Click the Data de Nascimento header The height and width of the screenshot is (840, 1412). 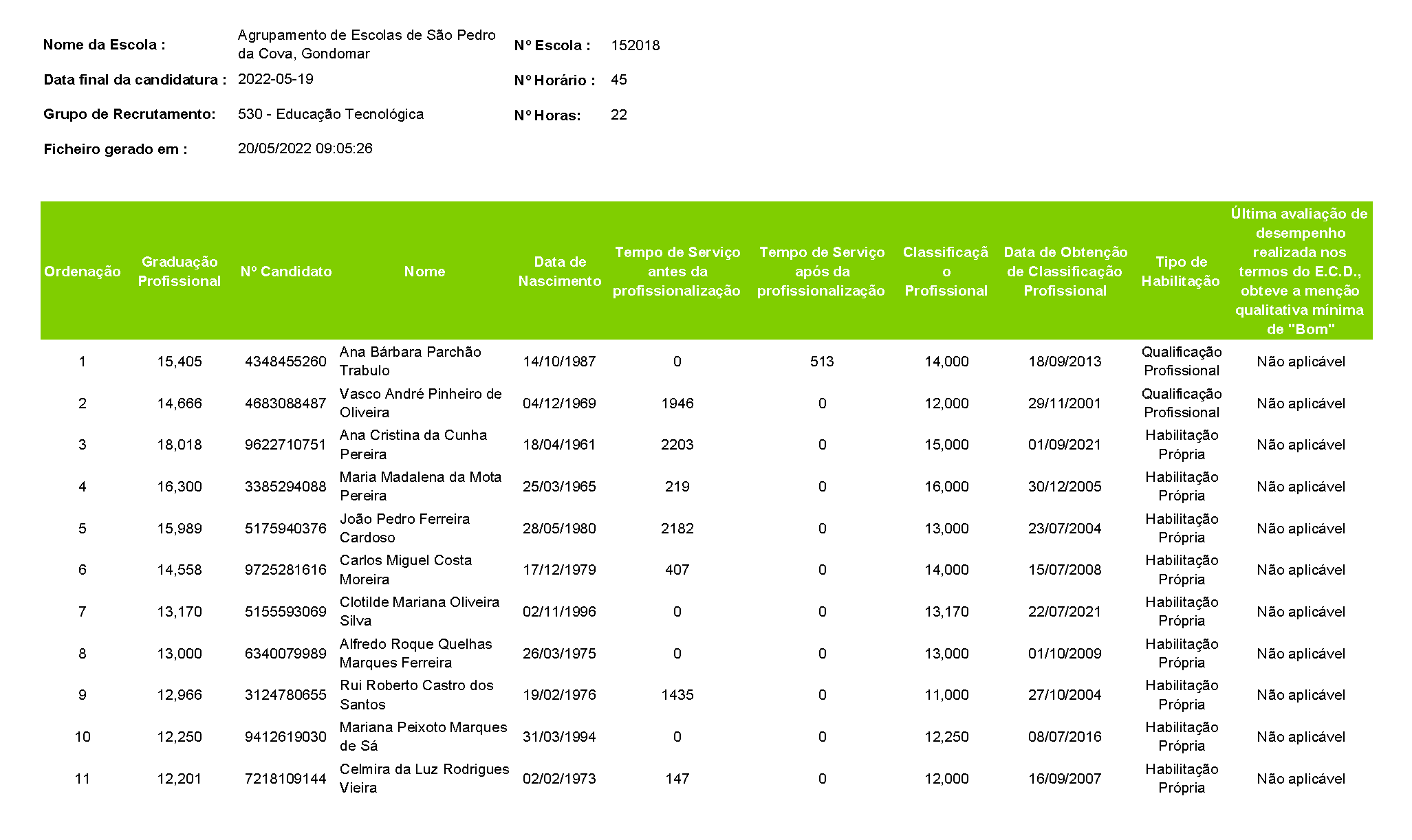point(559,272)
